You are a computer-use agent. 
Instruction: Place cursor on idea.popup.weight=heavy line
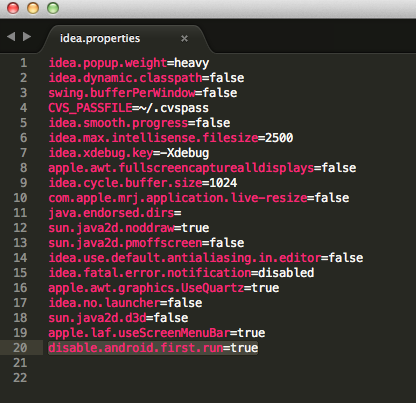(129, 63)
